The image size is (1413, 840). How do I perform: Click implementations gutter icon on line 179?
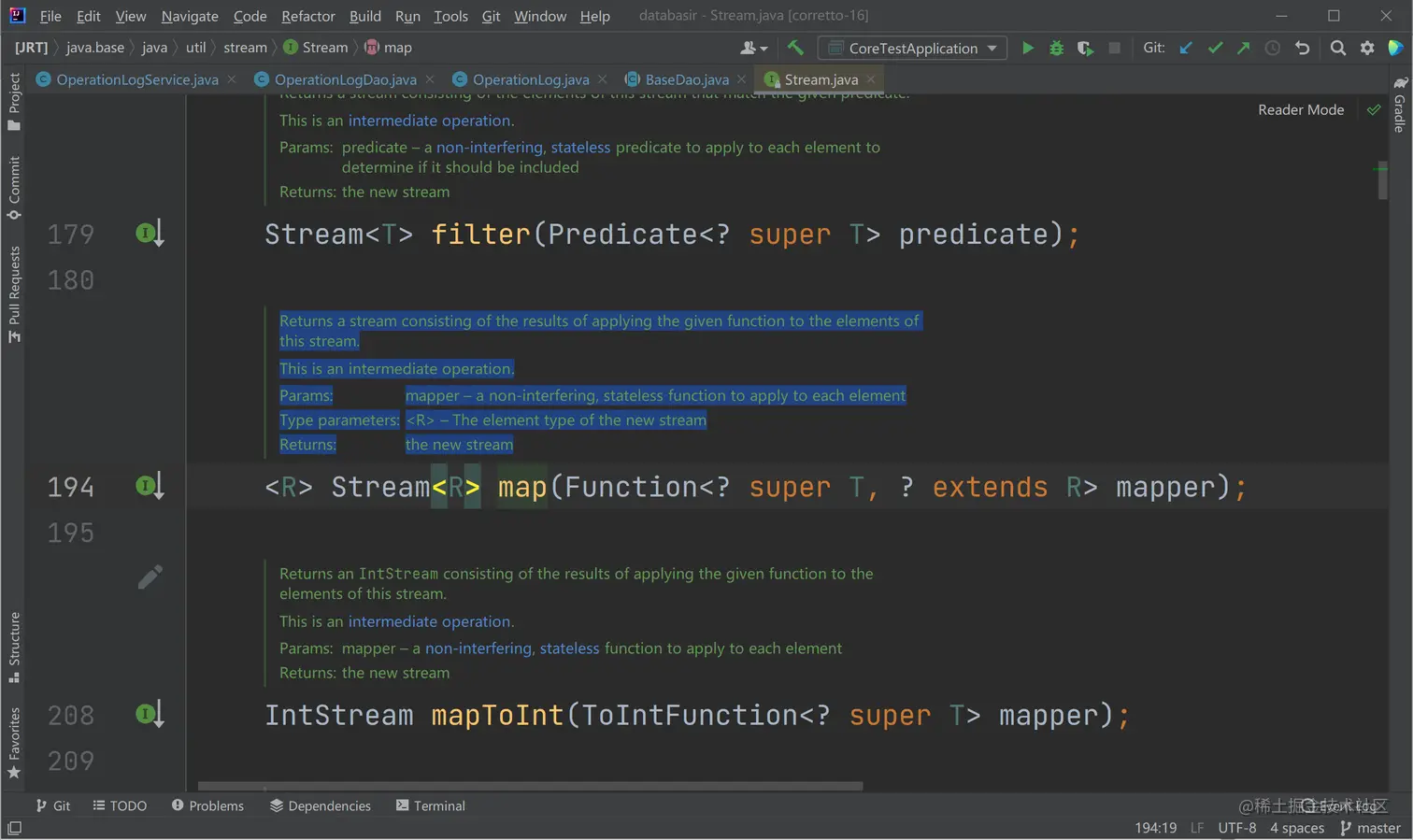[x=150, y=233]
